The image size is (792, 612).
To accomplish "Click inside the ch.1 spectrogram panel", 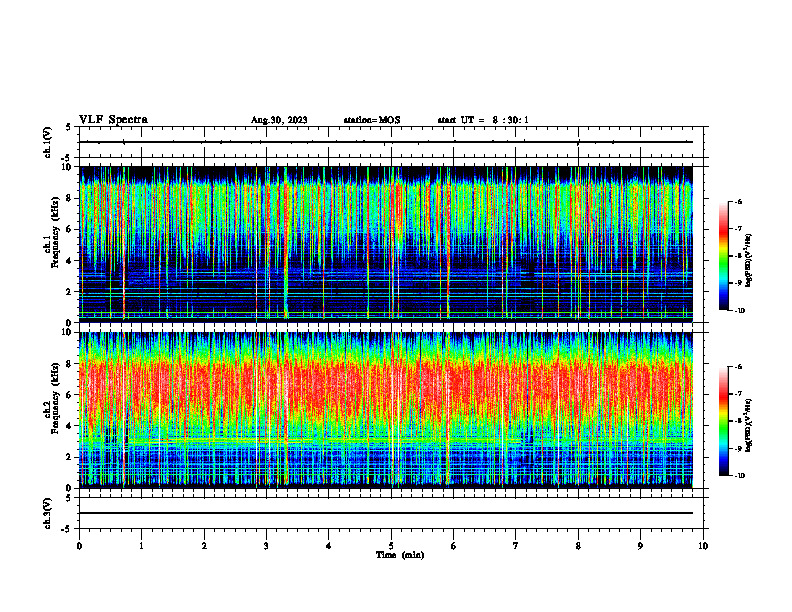I will (386, 244).
